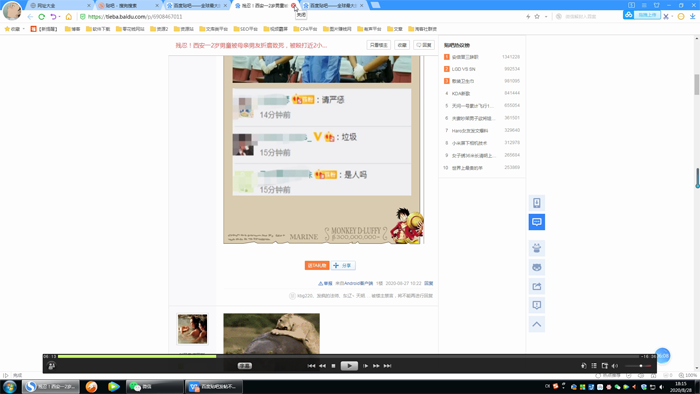Open the scissors screenshot tool
Screen dimensions: 700x394
666,17
